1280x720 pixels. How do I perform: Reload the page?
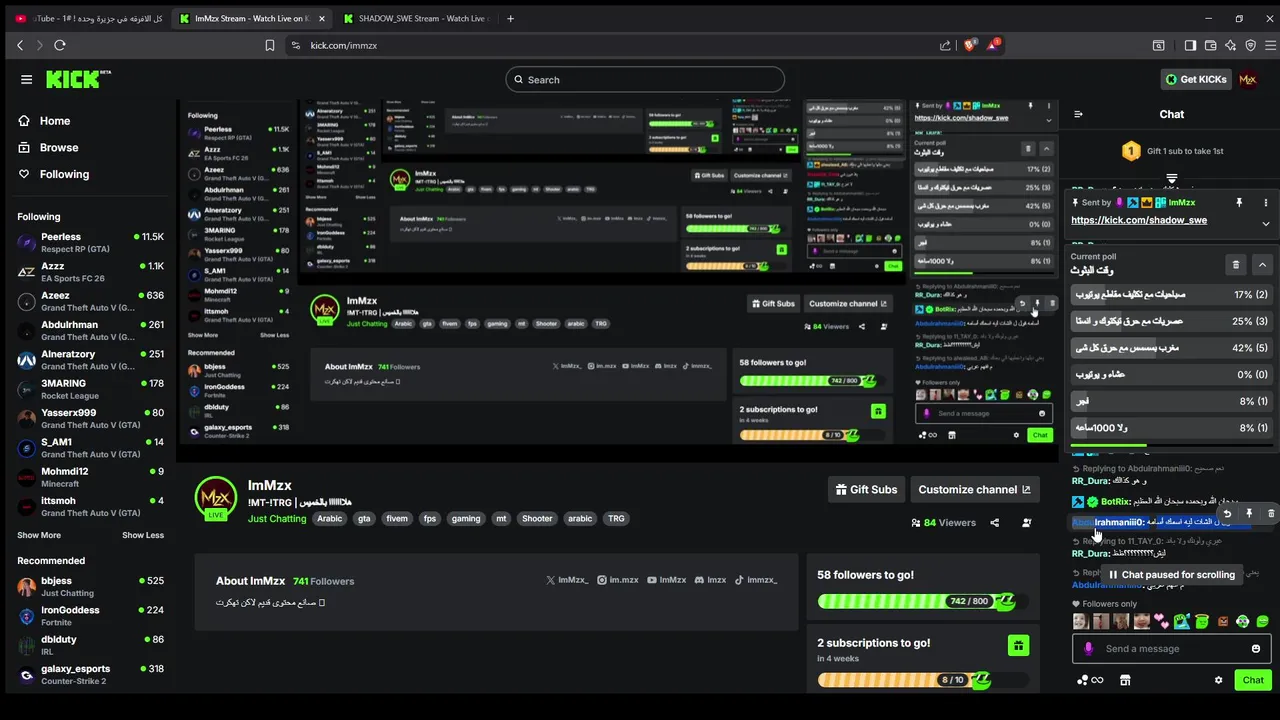pyautogui.click(x=60, y=45)
